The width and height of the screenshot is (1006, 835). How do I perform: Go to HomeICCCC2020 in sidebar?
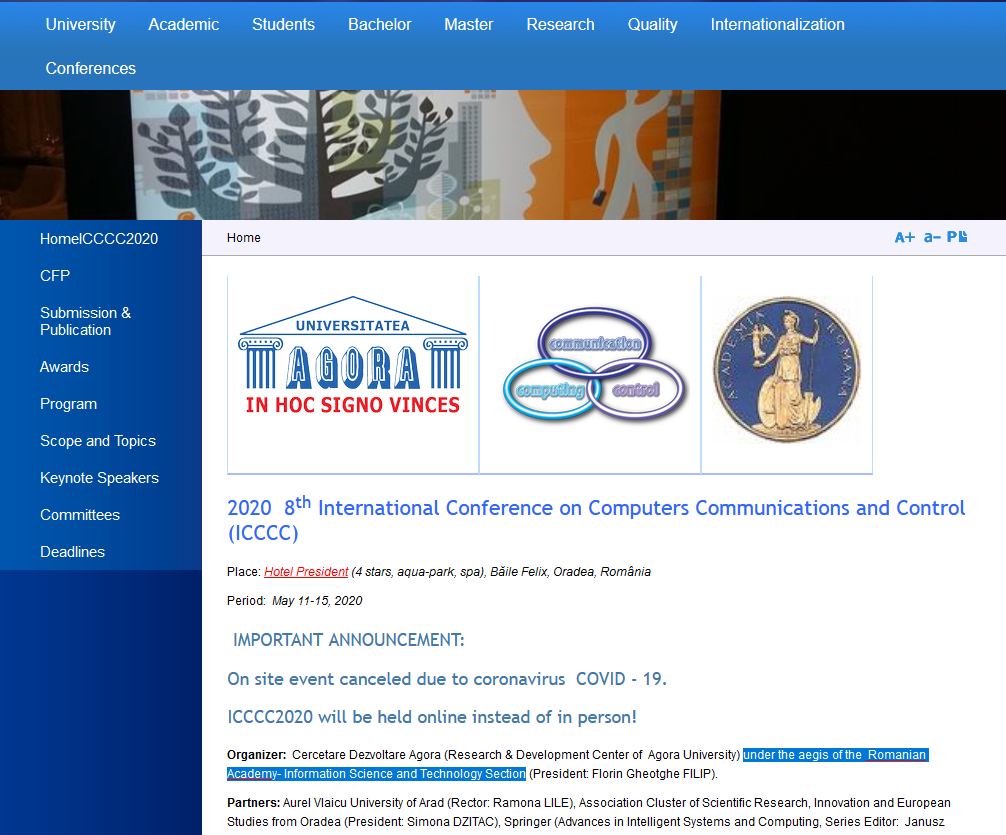[99, 239]
